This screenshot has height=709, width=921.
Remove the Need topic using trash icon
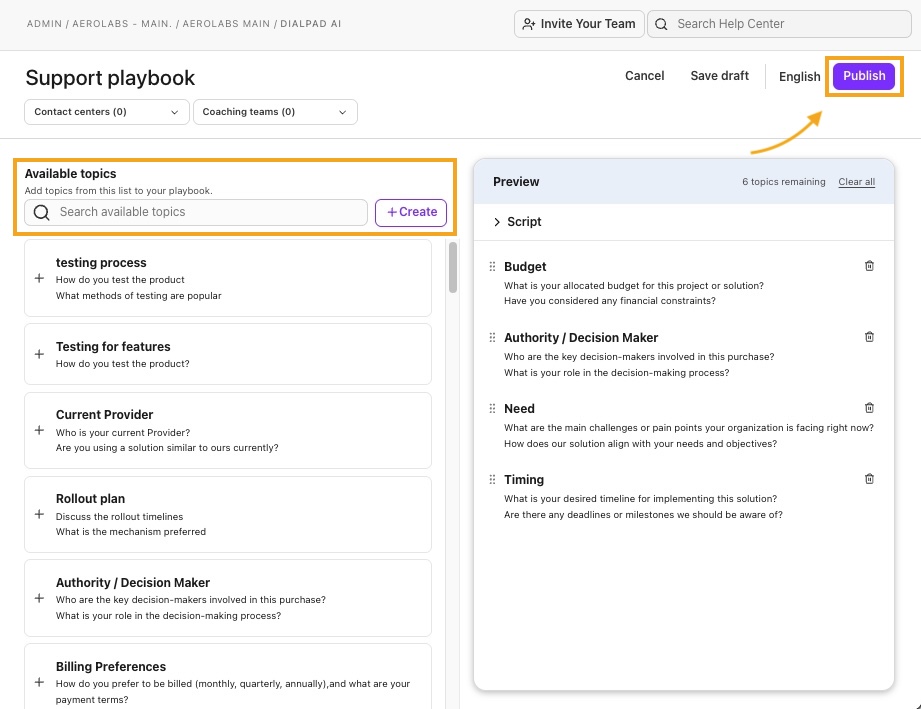869,408
